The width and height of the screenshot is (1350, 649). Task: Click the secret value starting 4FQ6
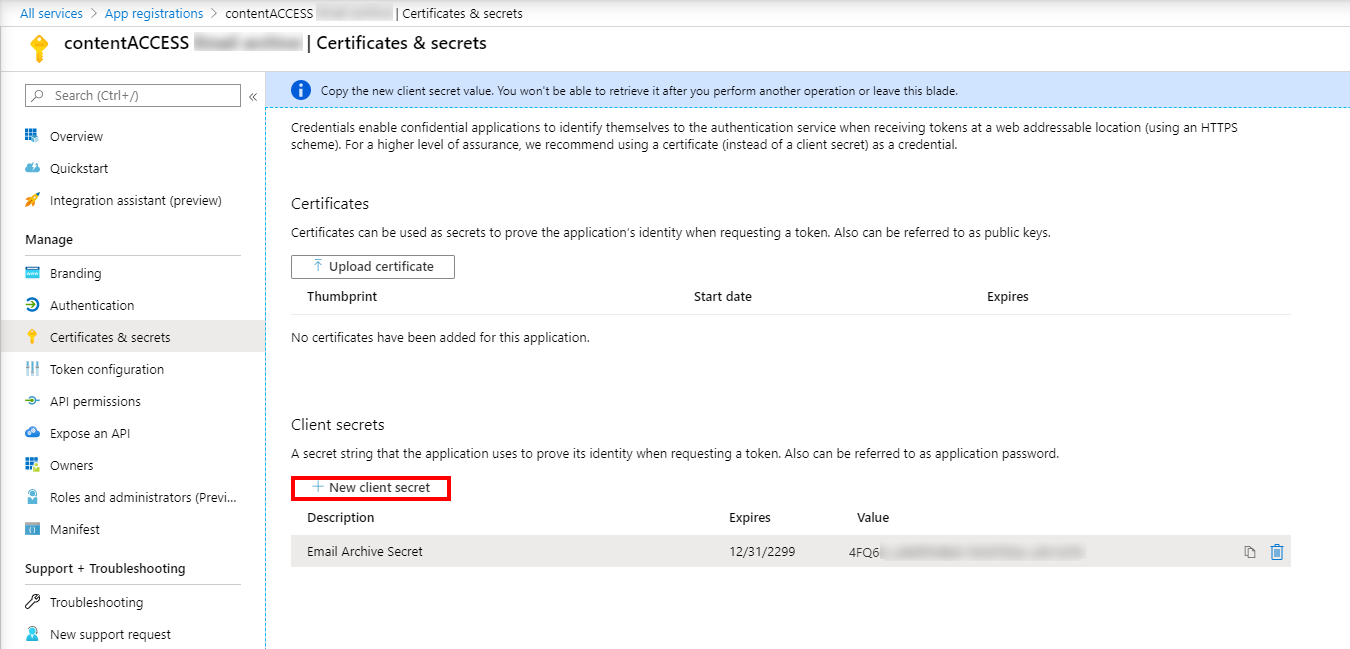tap(966, 551)
